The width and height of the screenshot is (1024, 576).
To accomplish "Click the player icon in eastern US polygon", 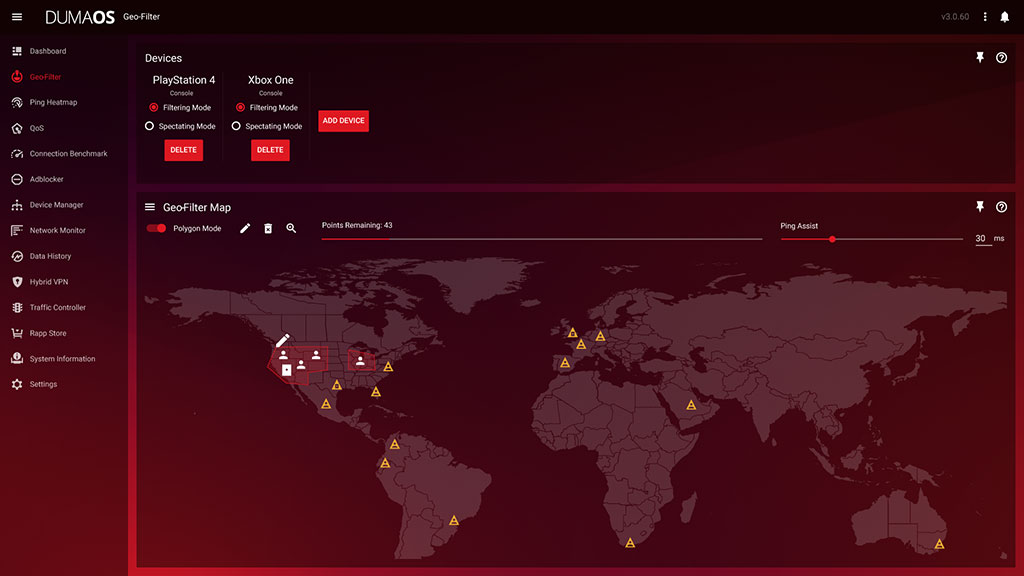I will click(x=360, y=360).
